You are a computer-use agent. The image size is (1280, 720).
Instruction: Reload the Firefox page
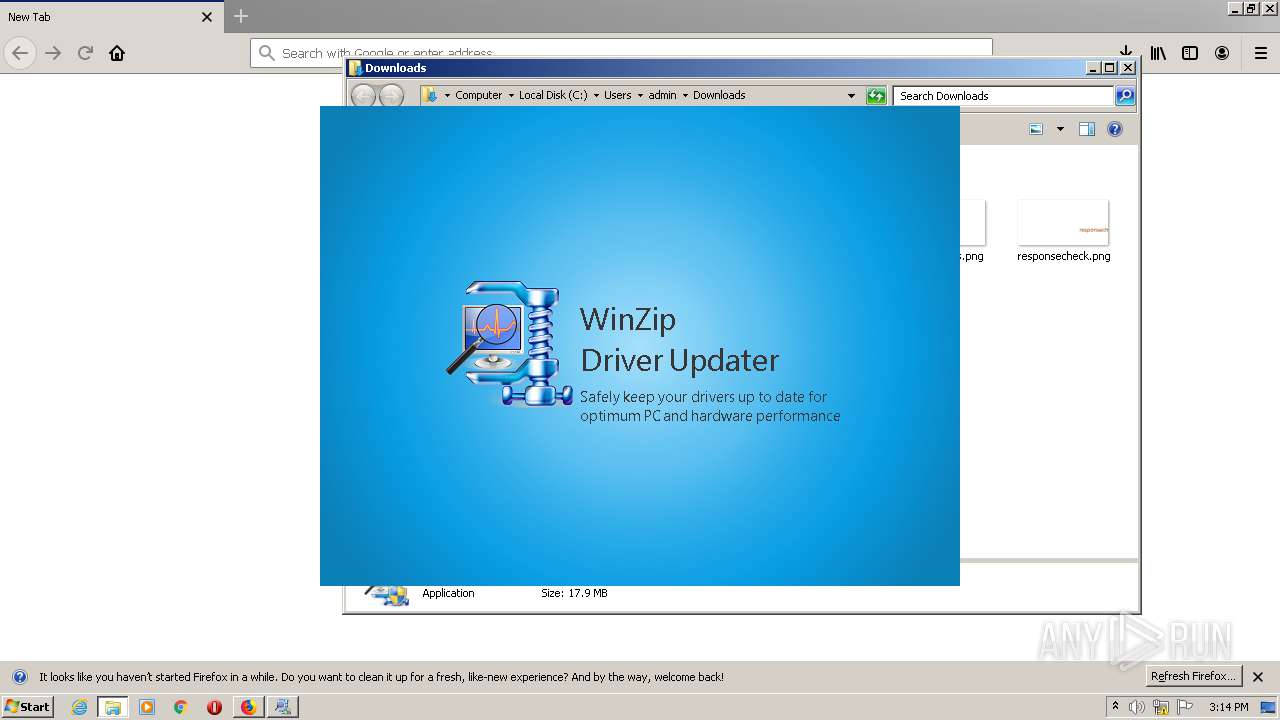coord(85,53)
